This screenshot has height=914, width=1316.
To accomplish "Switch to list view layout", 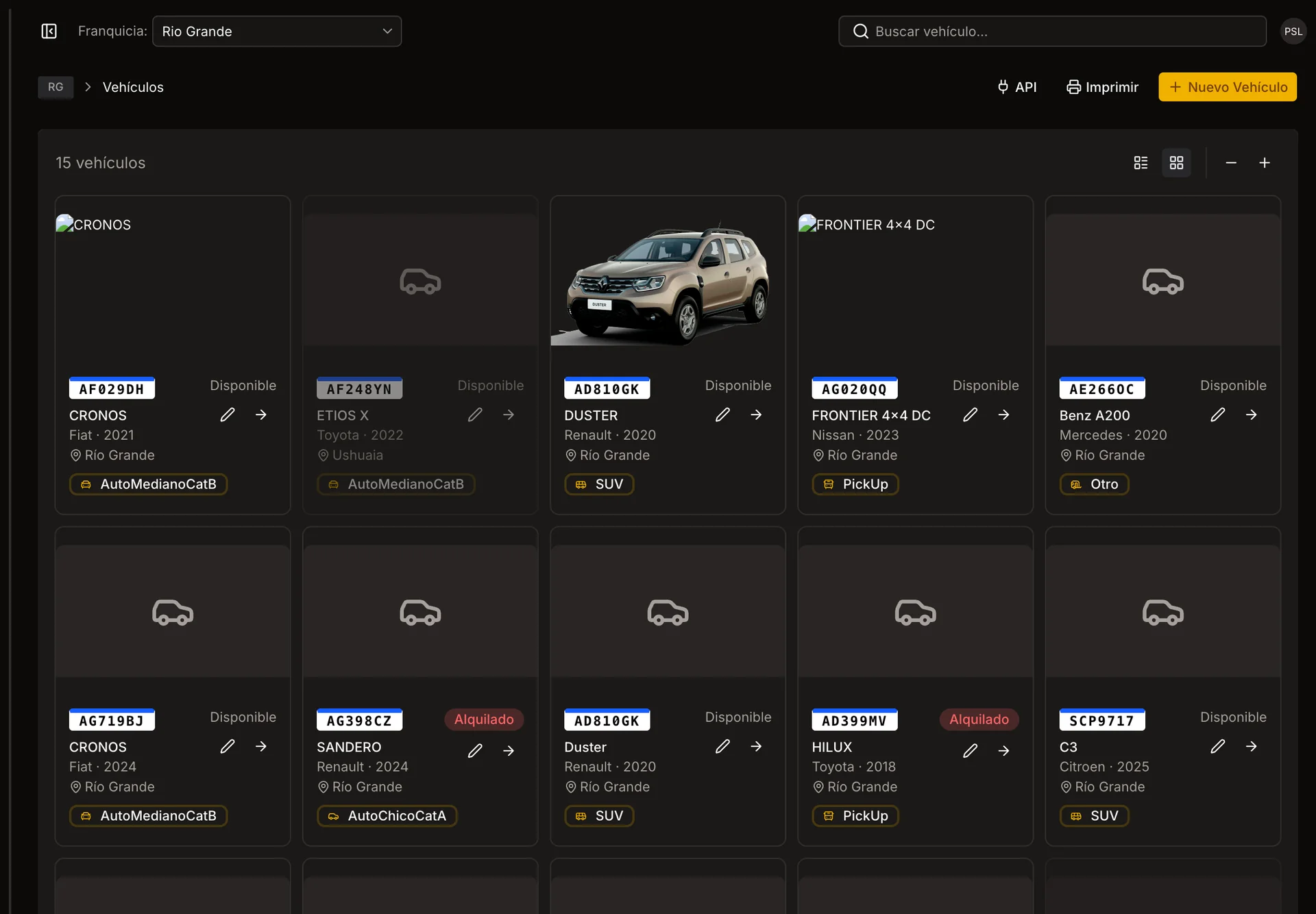I will pos(1141,163).
